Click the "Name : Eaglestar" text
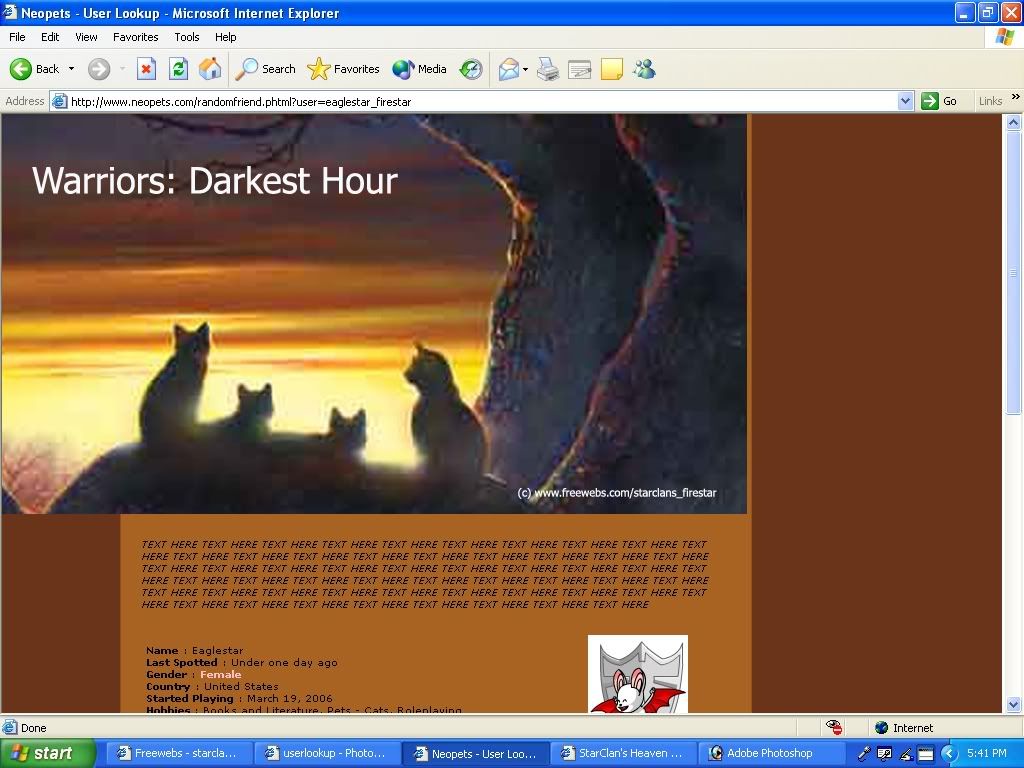The image size is (1024, 768). (x=195, y=650)
